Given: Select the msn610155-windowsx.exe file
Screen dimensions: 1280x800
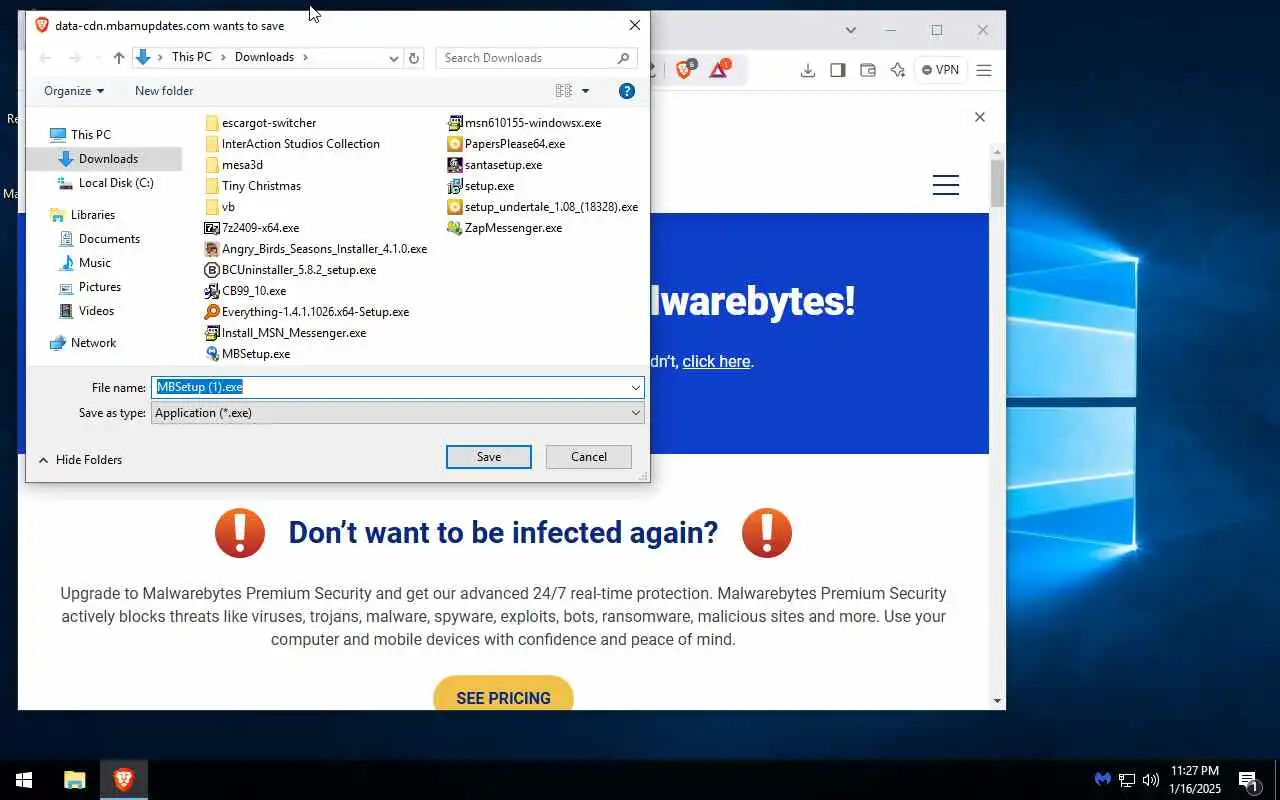Looking at the screenshot, I should 525,123.
